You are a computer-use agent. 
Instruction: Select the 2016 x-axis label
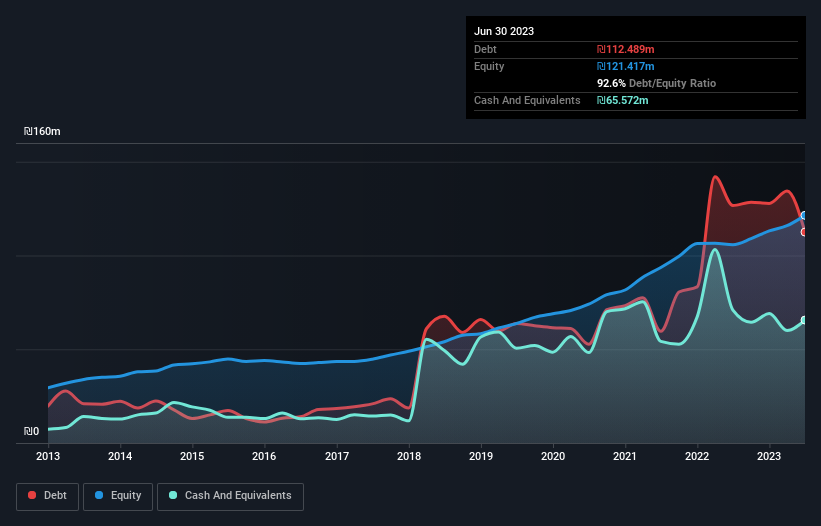point(264,456)
